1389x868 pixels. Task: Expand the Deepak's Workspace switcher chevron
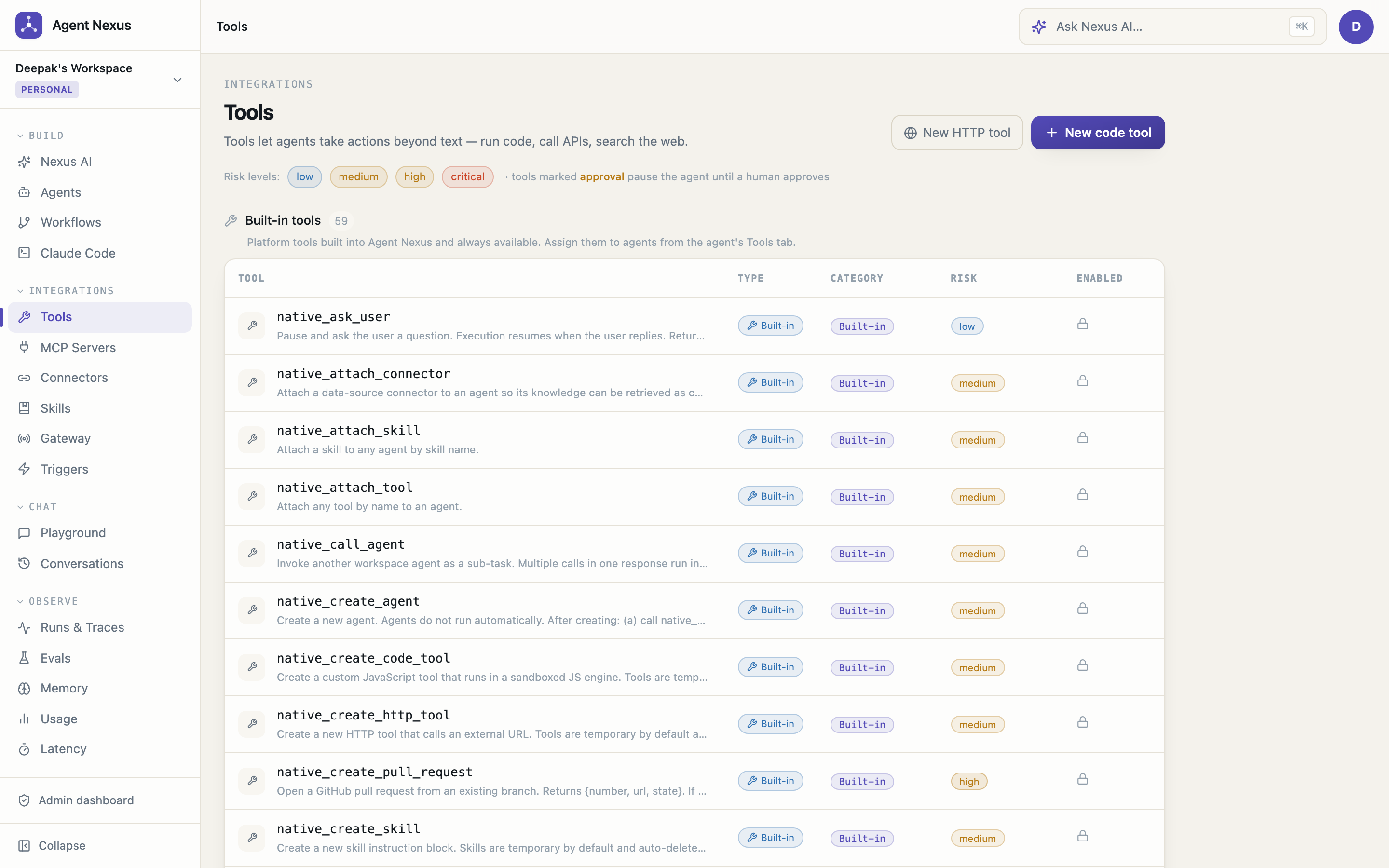pos(177,80)
